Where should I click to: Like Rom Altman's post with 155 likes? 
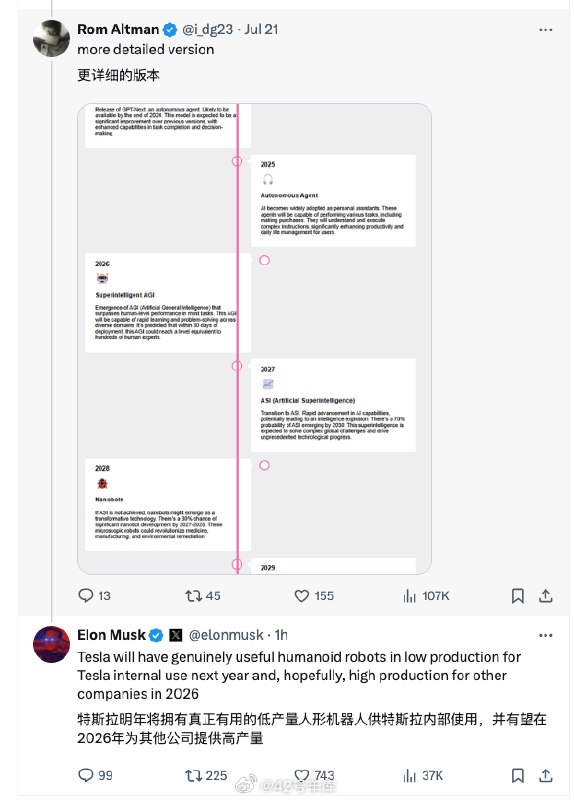click(x=314, y=595)
